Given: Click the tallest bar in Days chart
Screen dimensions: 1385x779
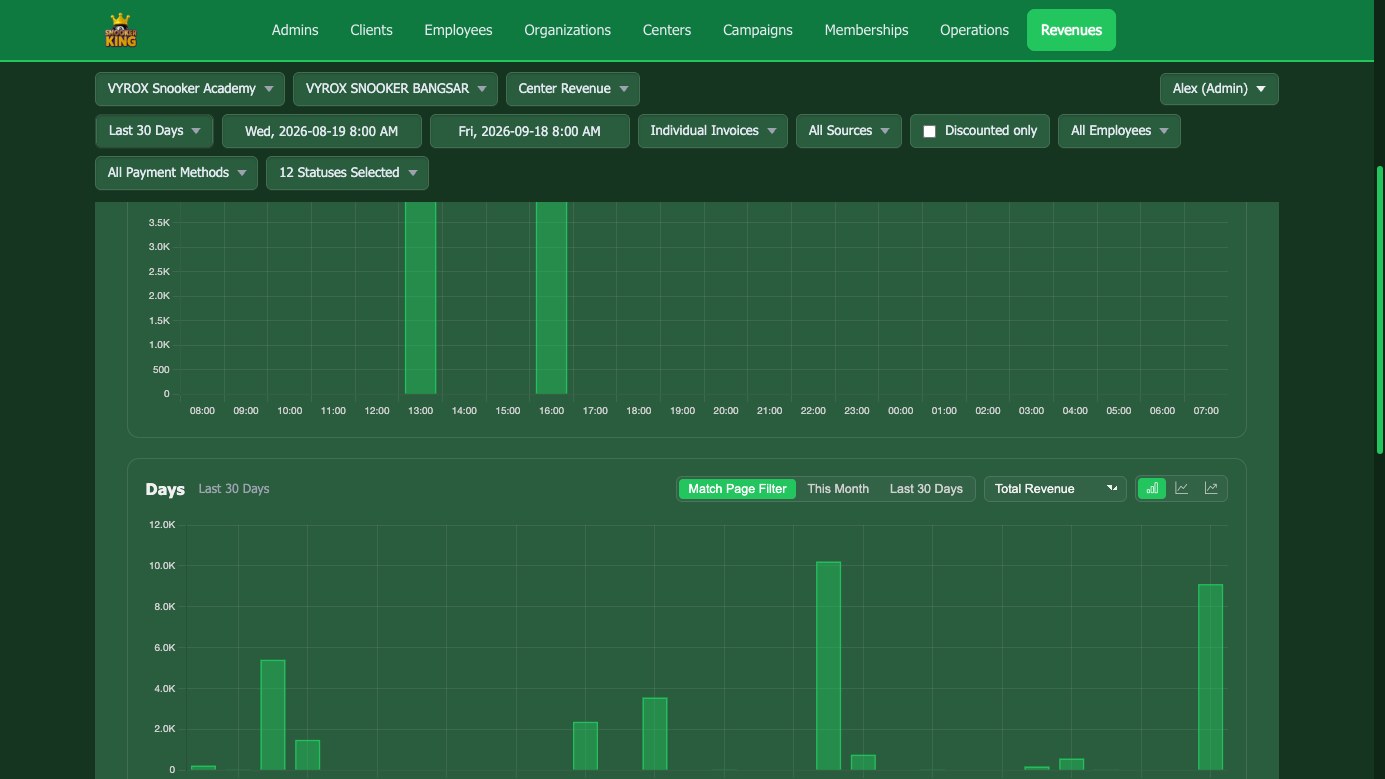Looking at the screenshot, I should click(x=828, y=666).
